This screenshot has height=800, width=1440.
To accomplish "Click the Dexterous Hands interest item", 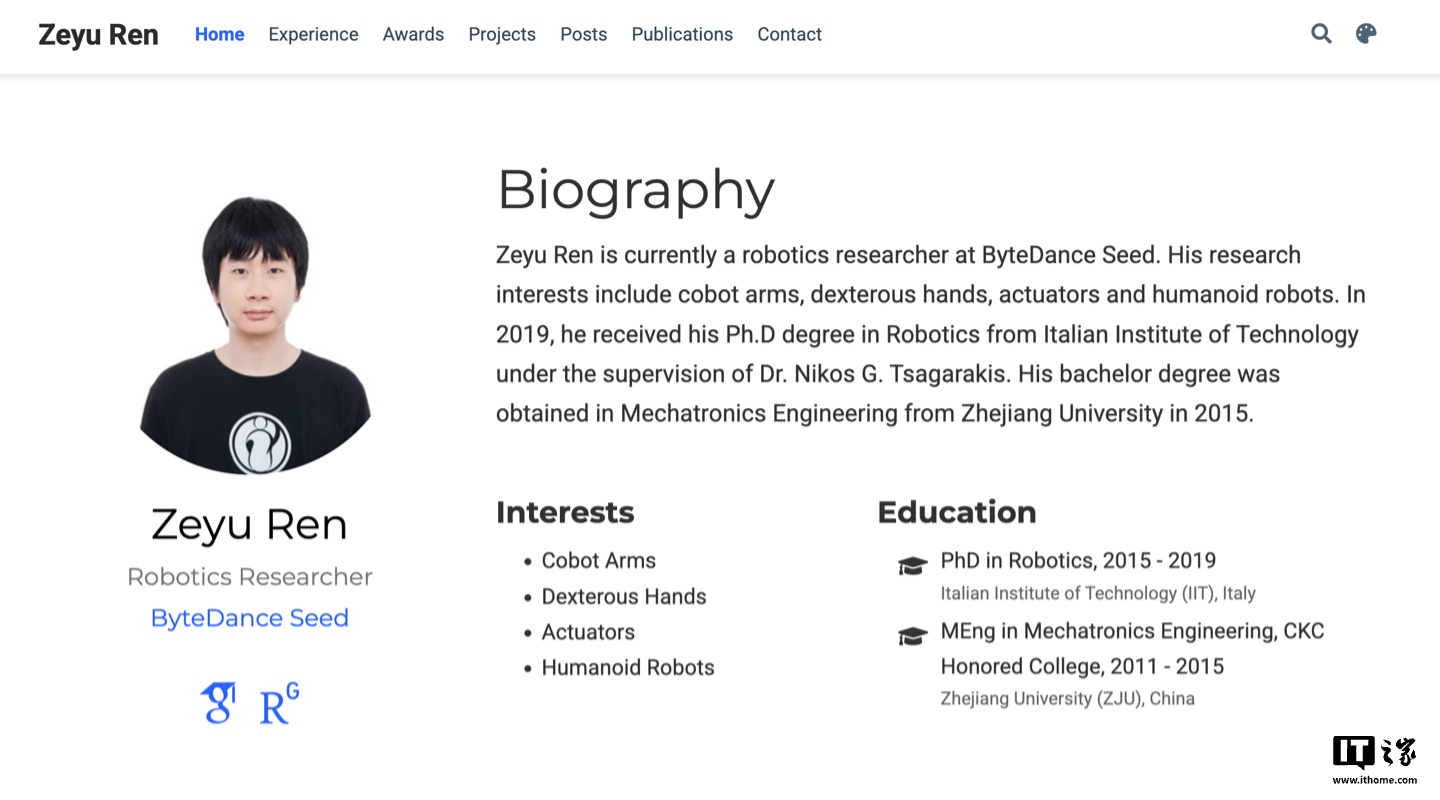I will tap(623, 596).
